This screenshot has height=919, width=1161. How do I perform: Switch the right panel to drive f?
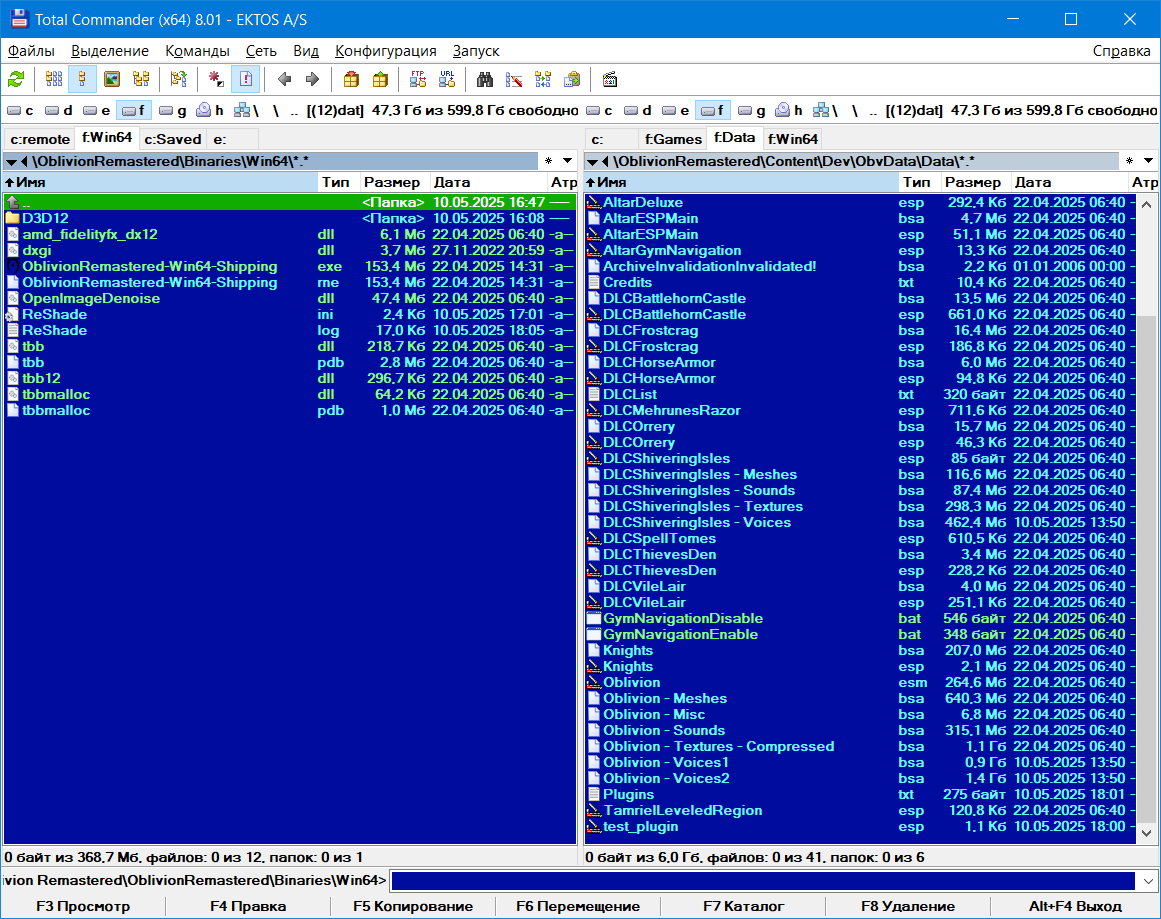click(713, 110)
